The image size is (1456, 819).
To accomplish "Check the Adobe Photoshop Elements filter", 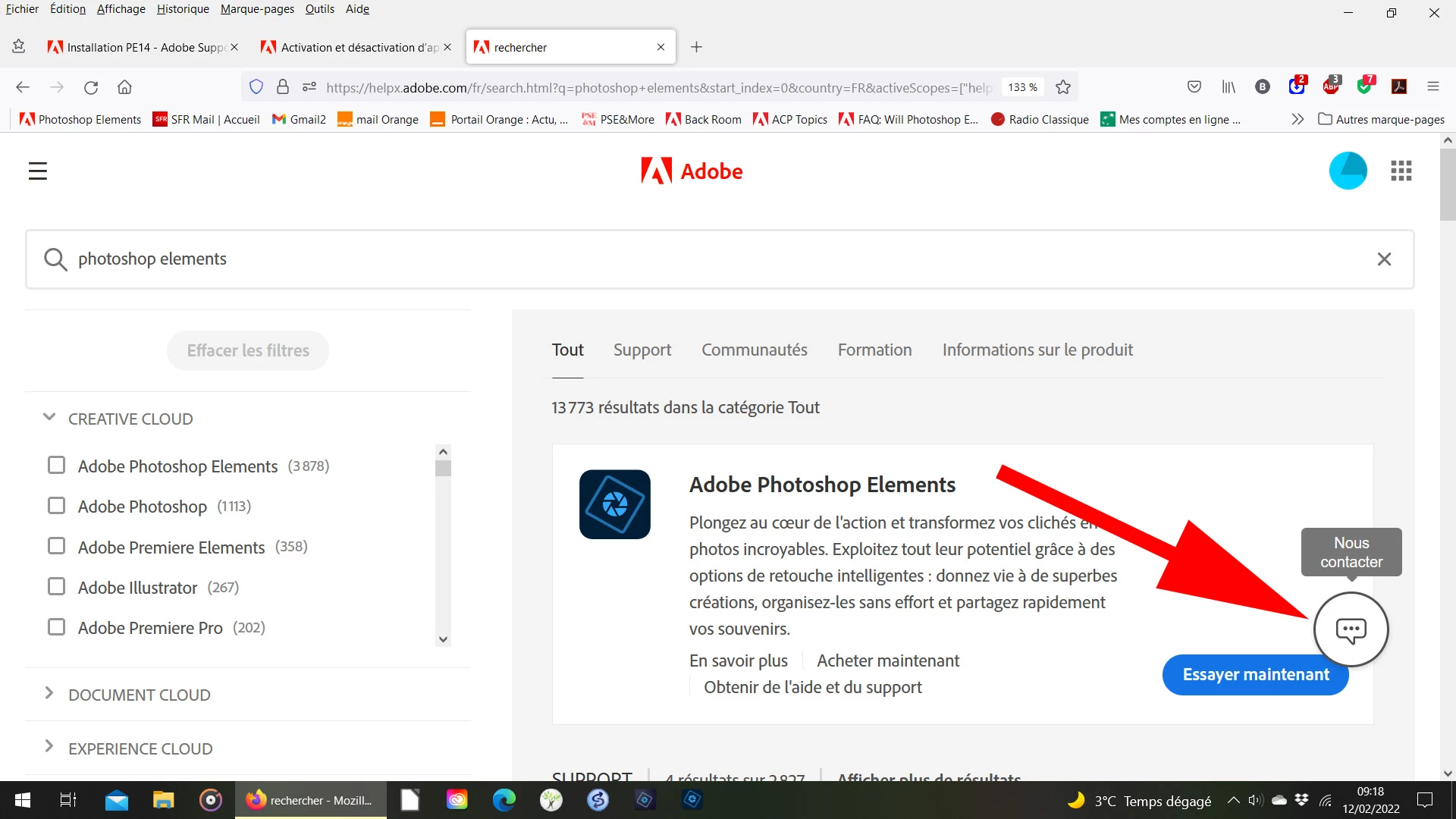I will [x=57, y=465].
